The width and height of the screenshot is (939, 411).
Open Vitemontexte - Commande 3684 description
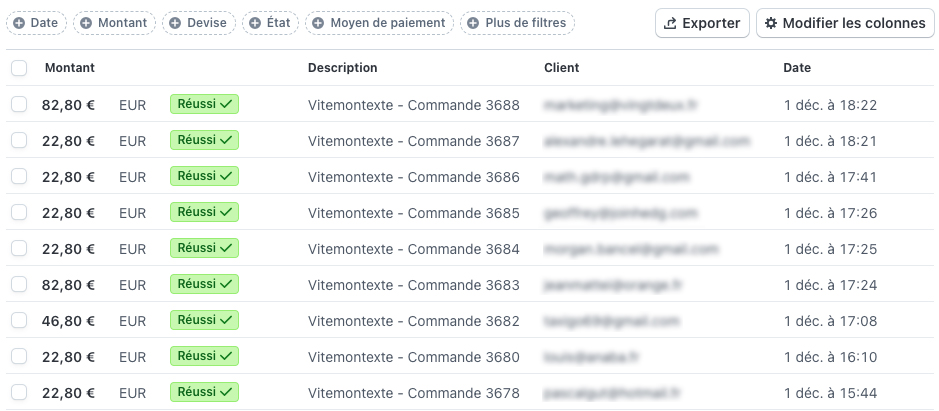click(414, 249)
